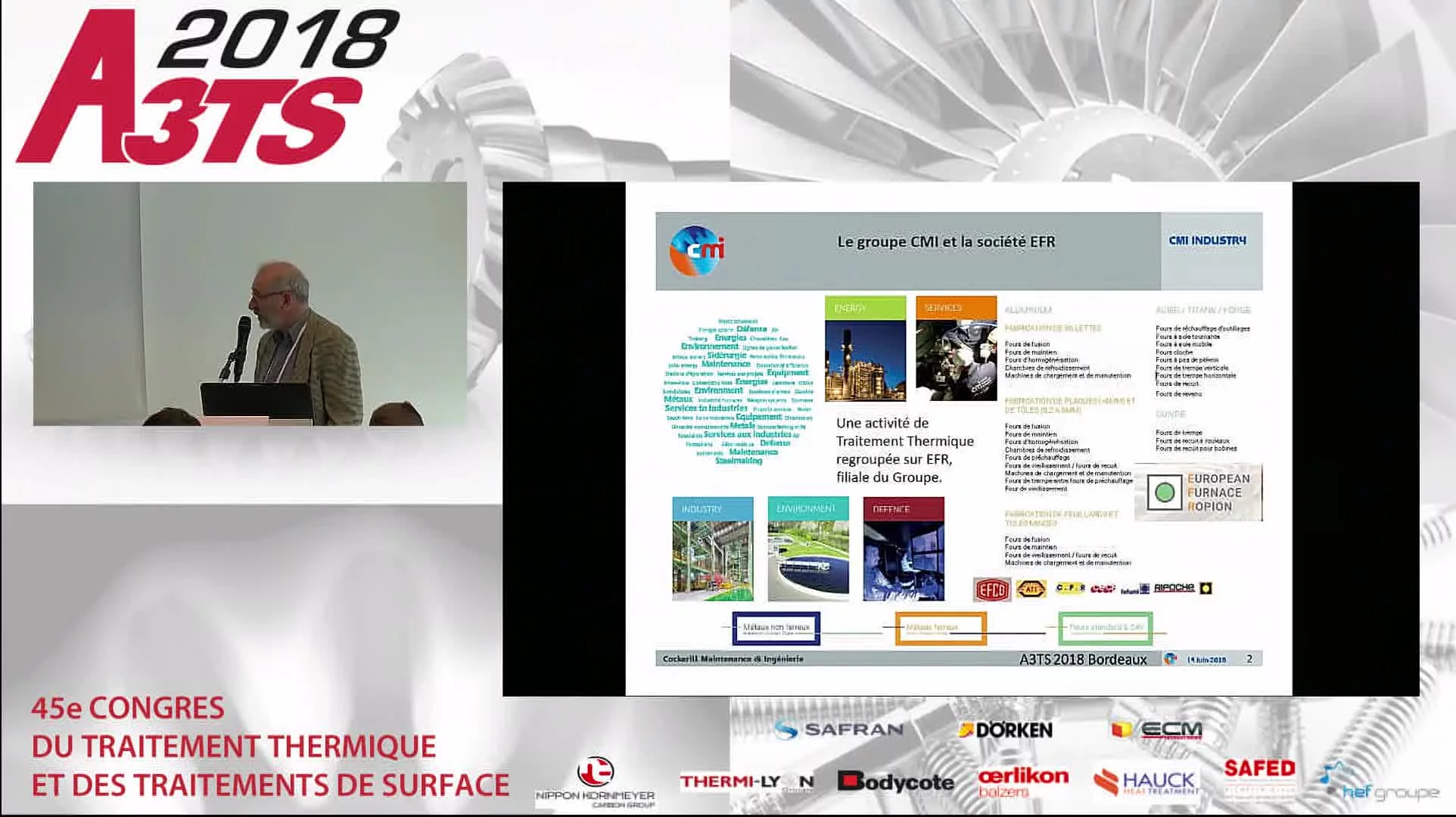Viewport: 1456px width, 817px height.
Task: Click the CMI round logo on slide
Action: tap(697, 250)
